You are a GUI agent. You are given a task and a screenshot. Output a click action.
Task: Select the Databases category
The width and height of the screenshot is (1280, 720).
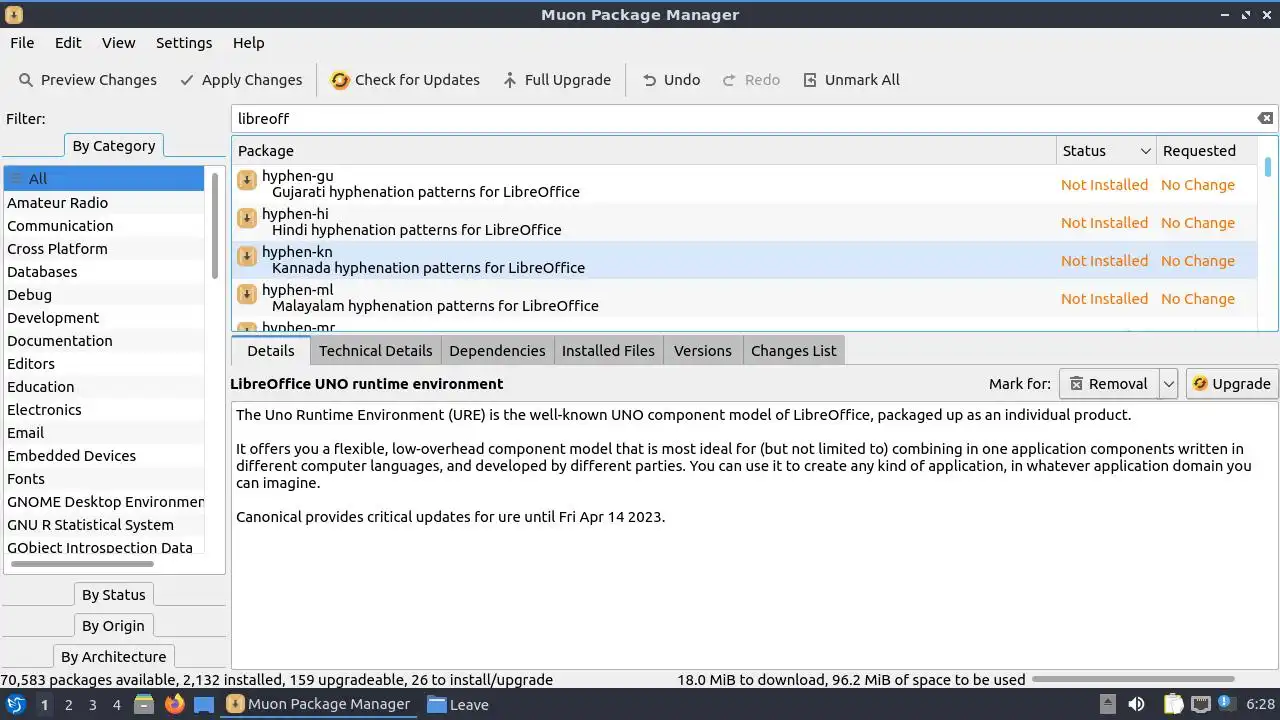click(x=104, y=272)
